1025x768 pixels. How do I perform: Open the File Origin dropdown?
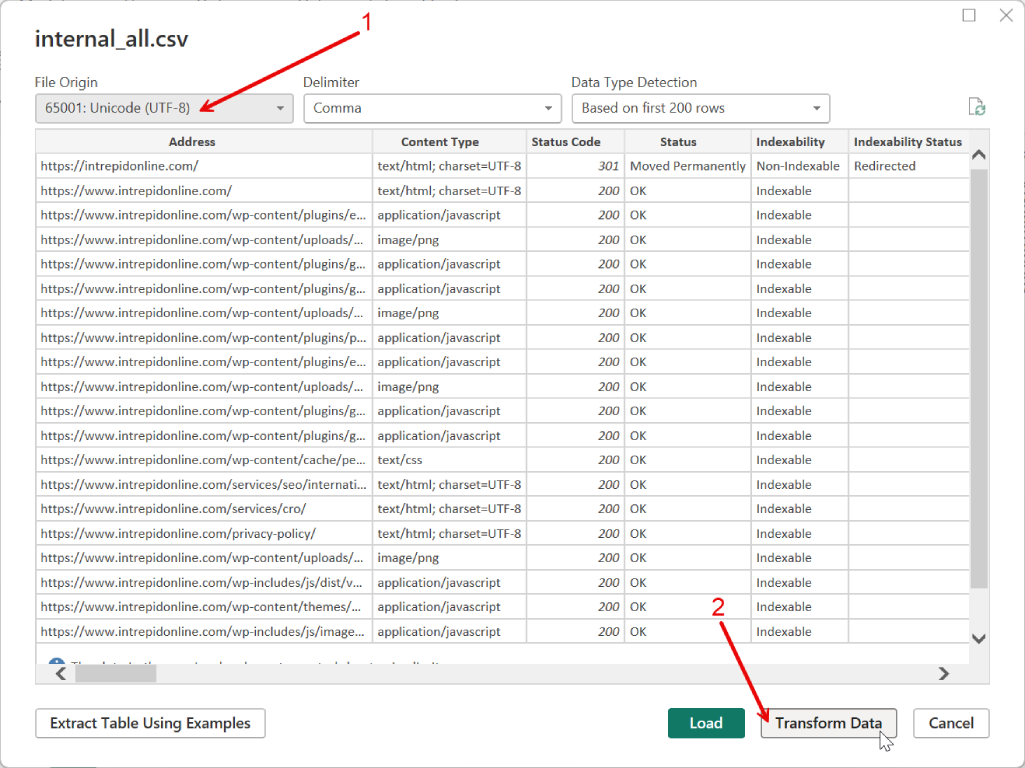[x=164, y=109]
